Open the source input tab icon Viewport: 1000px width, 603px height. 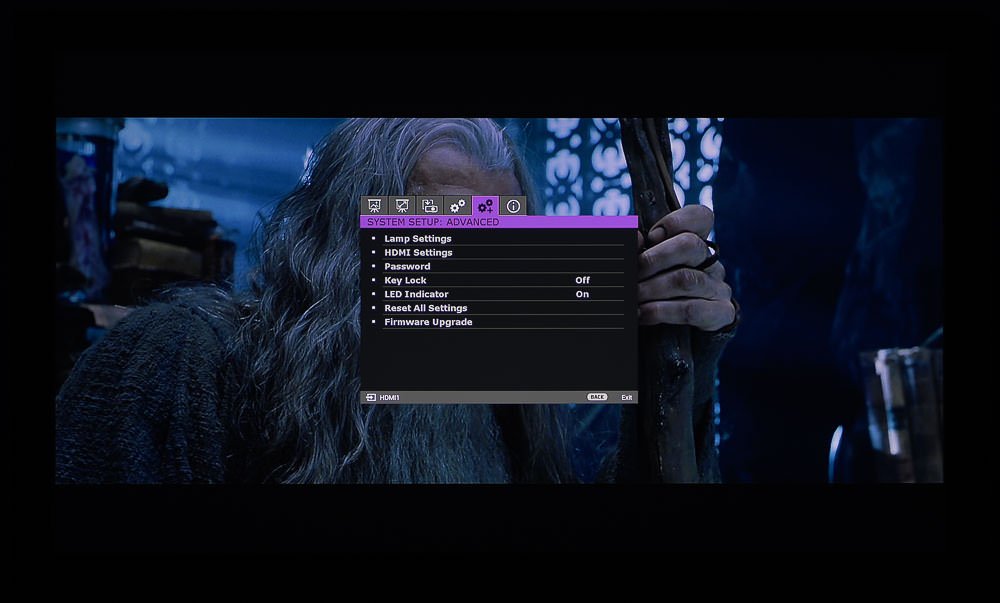(430, 206)
